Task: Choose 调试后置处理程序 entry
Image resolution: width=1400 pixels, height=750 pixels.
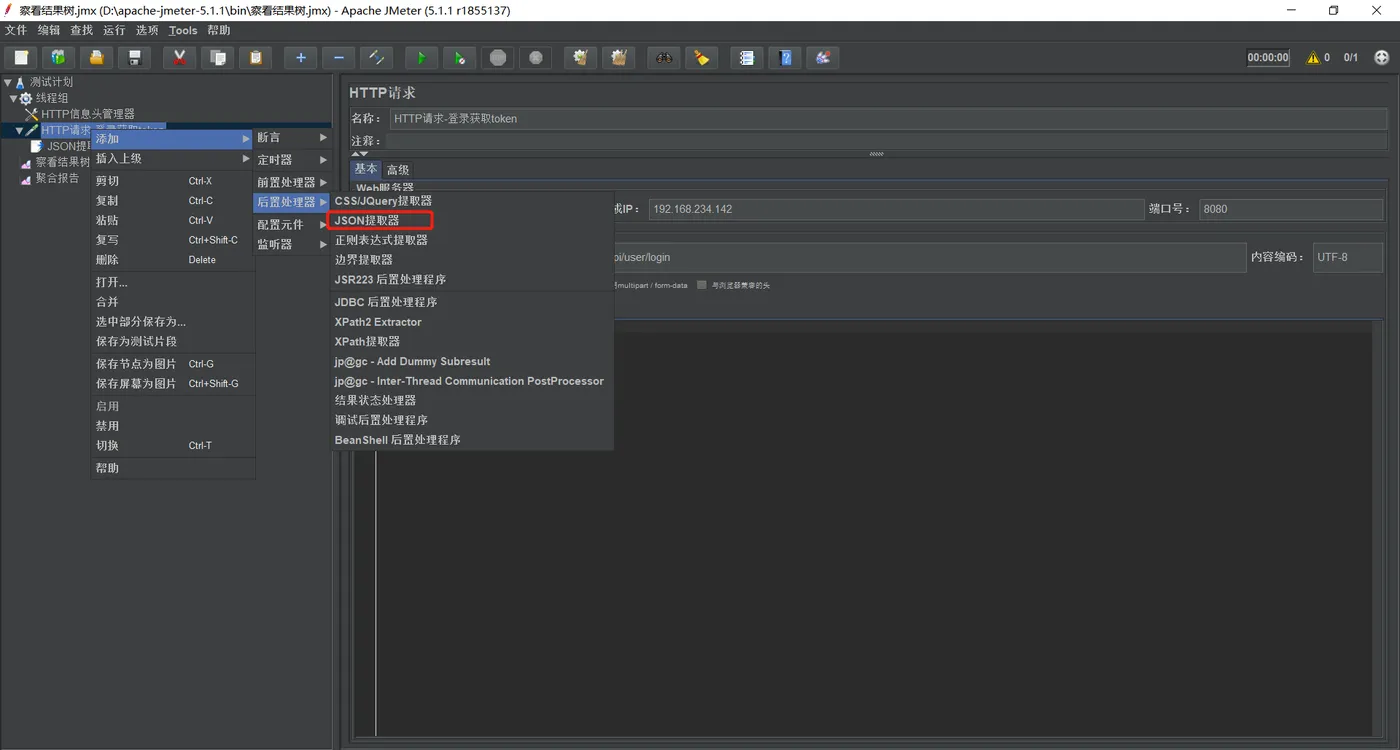Action: point(381,420)
